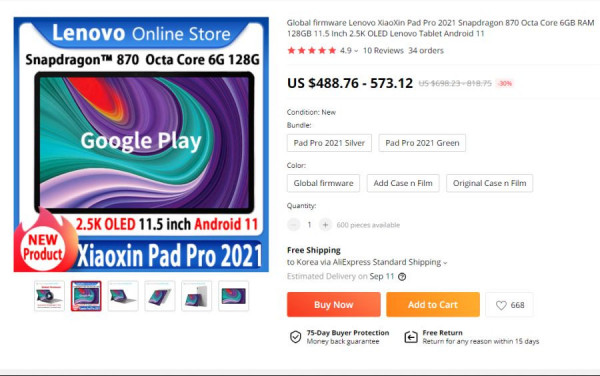Select the Pad Pro 2021 Green bundle
The width and height of the screenshot is (600, 376).
(422, 143)
